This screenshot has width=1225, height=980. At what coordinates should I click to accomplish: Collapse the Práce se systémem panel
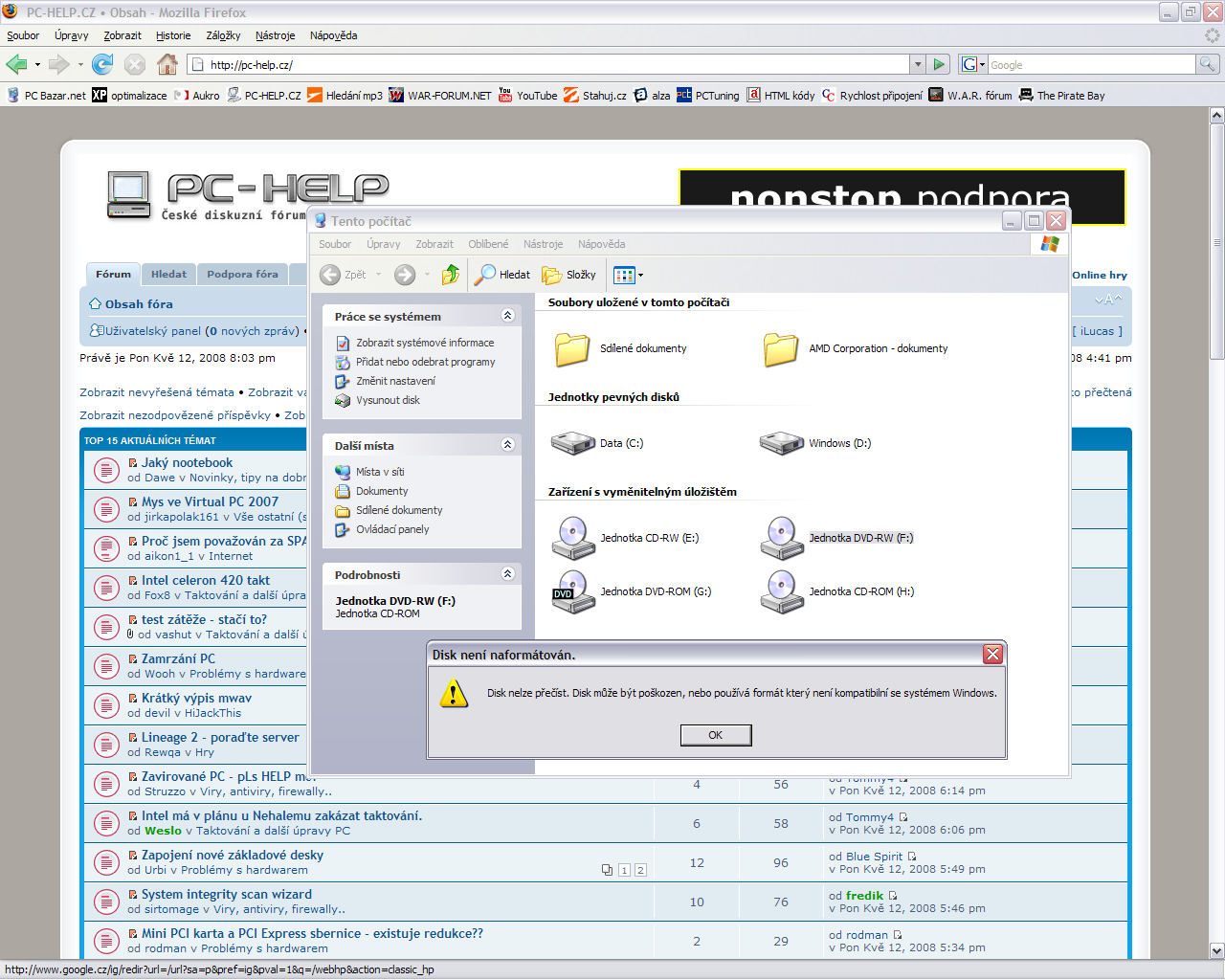point(508,316)
